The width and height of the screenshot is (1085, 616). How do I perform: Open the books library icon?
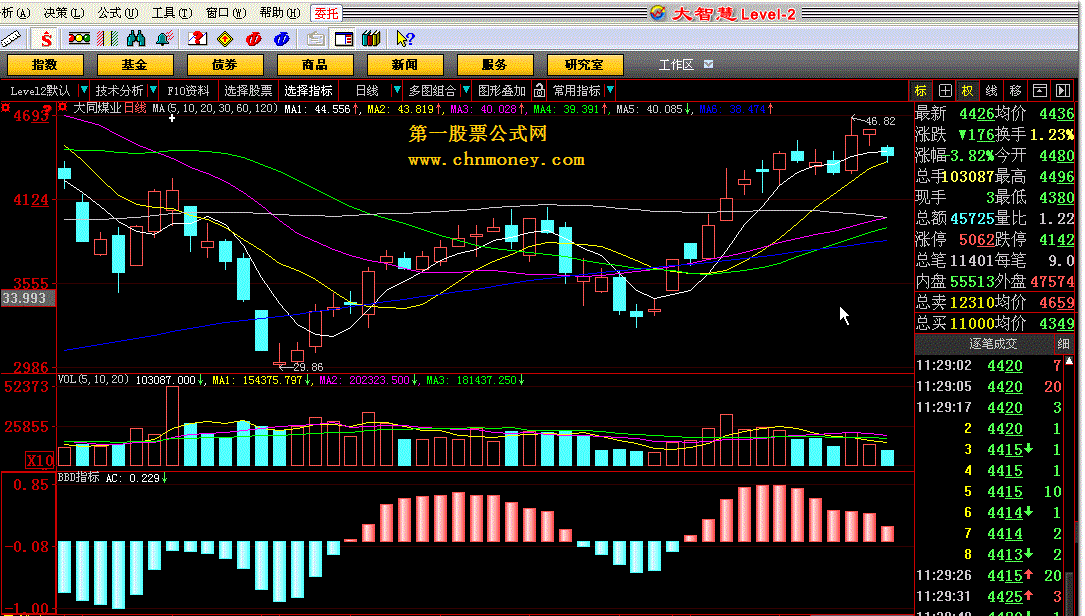click(372, 39)
